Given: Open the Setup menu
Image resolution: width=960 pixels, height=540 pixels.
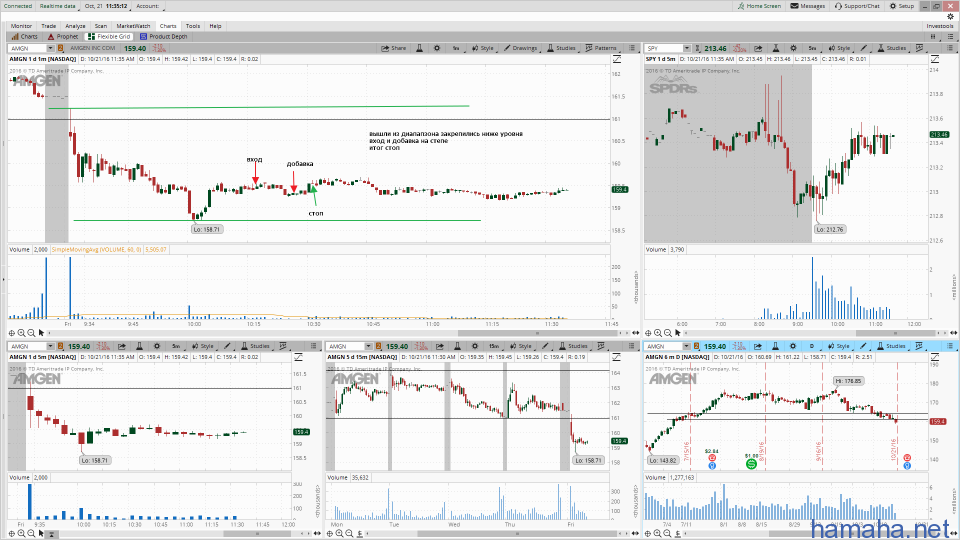Looking at the screenshot, I should click(x=902, y=6).
